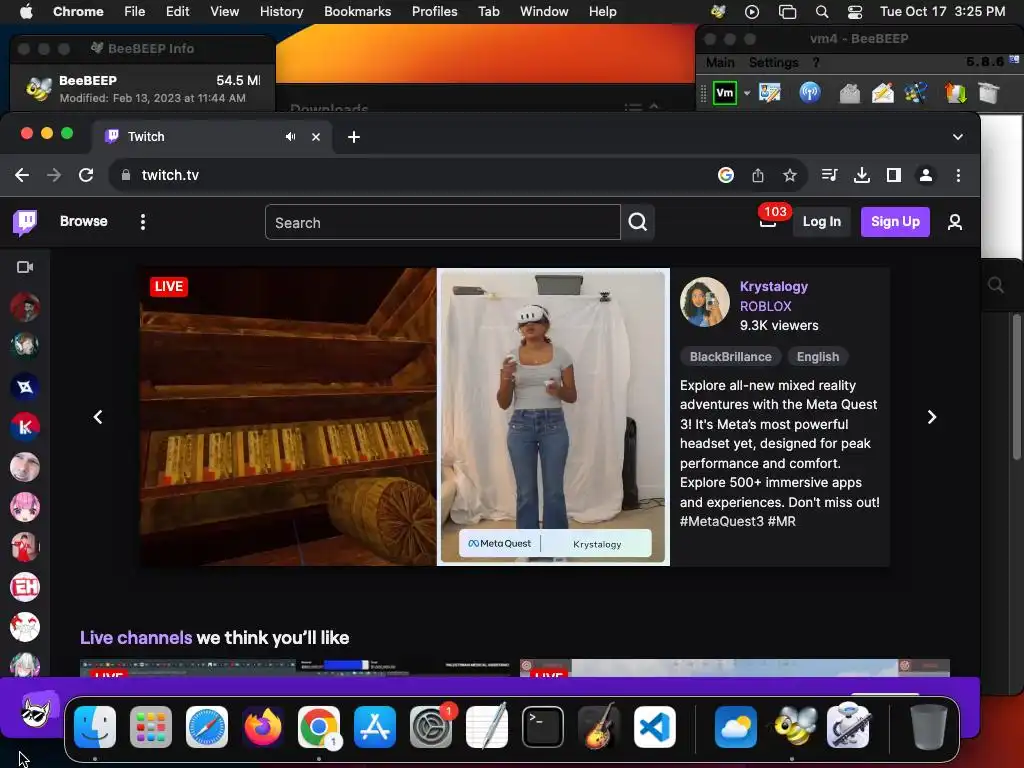
Task: Click the followed channels camera icon in sidebar
Action: click(25, 267)
